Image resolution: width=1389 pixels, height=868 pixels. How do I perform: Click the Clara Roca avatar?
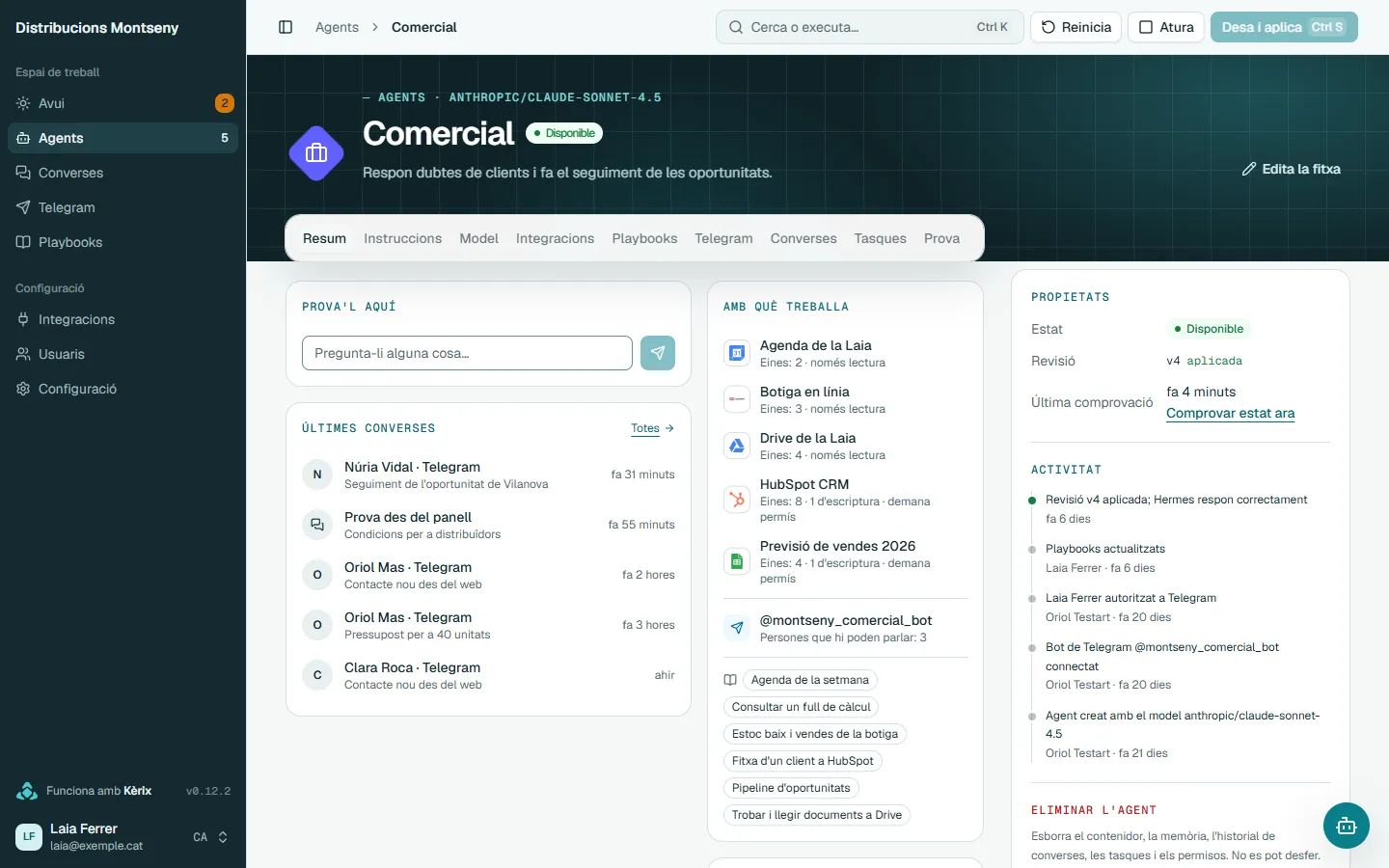(x=317, y=675)
